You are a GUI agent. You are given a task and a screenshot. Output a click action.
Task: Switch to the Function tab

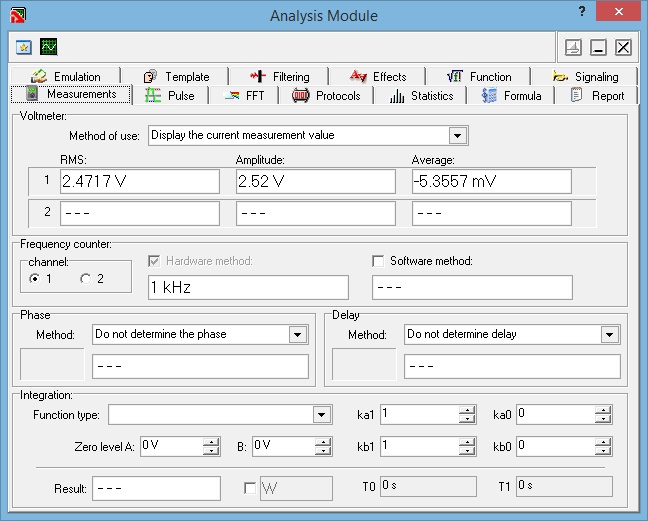click(479, 76)
